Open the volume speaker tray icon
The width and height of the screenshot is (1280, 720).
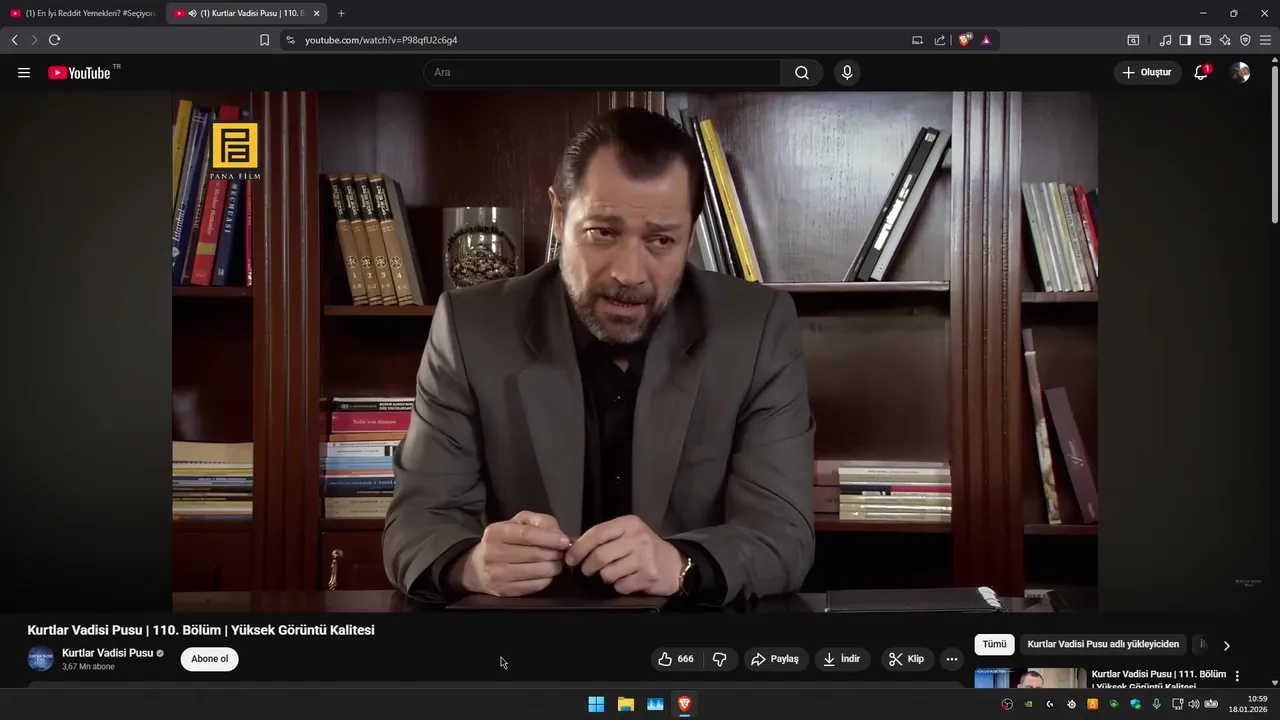pyautogui.click(x=1193, y=704)
